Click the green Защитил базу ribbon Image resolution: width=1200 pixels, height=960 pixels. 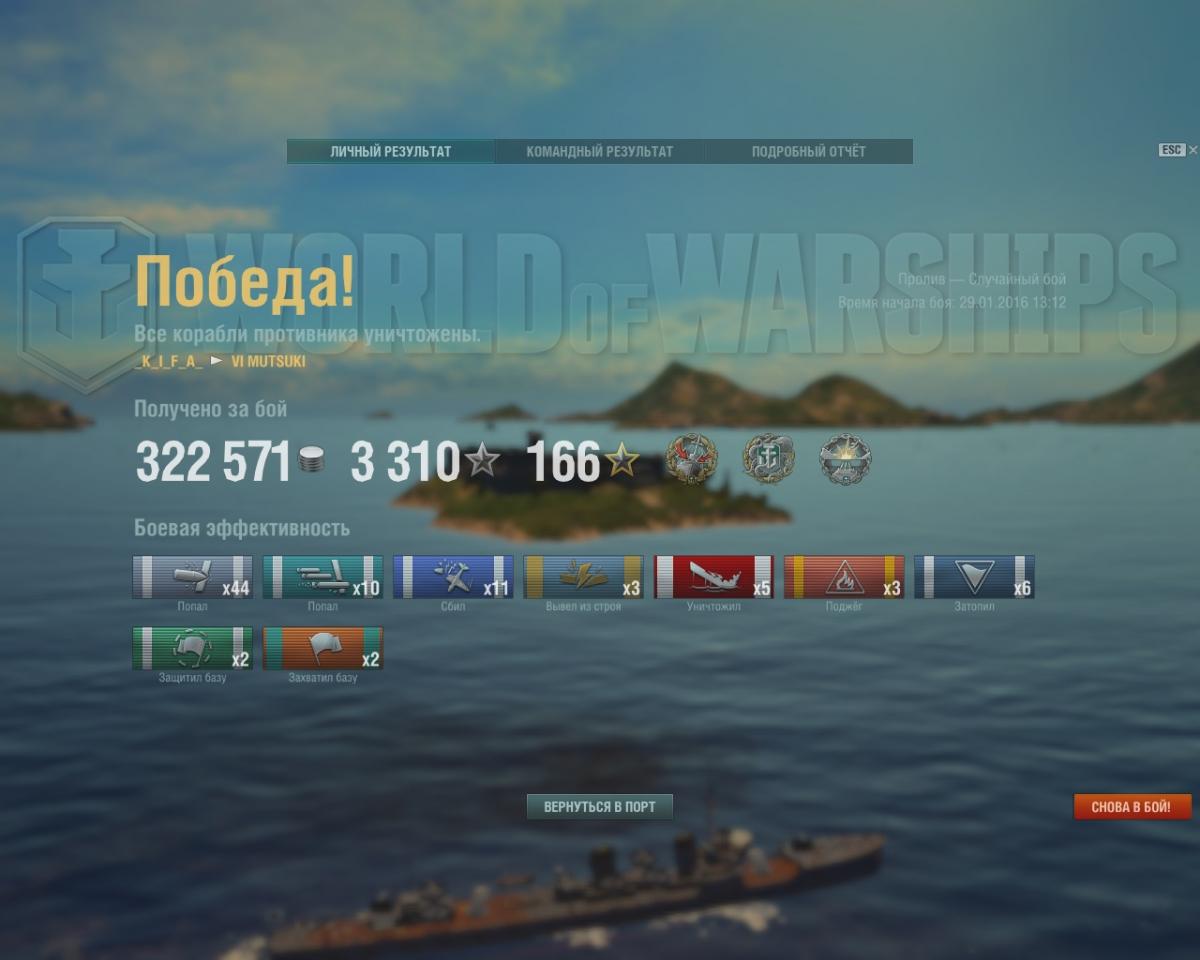[x=193, y=648]
